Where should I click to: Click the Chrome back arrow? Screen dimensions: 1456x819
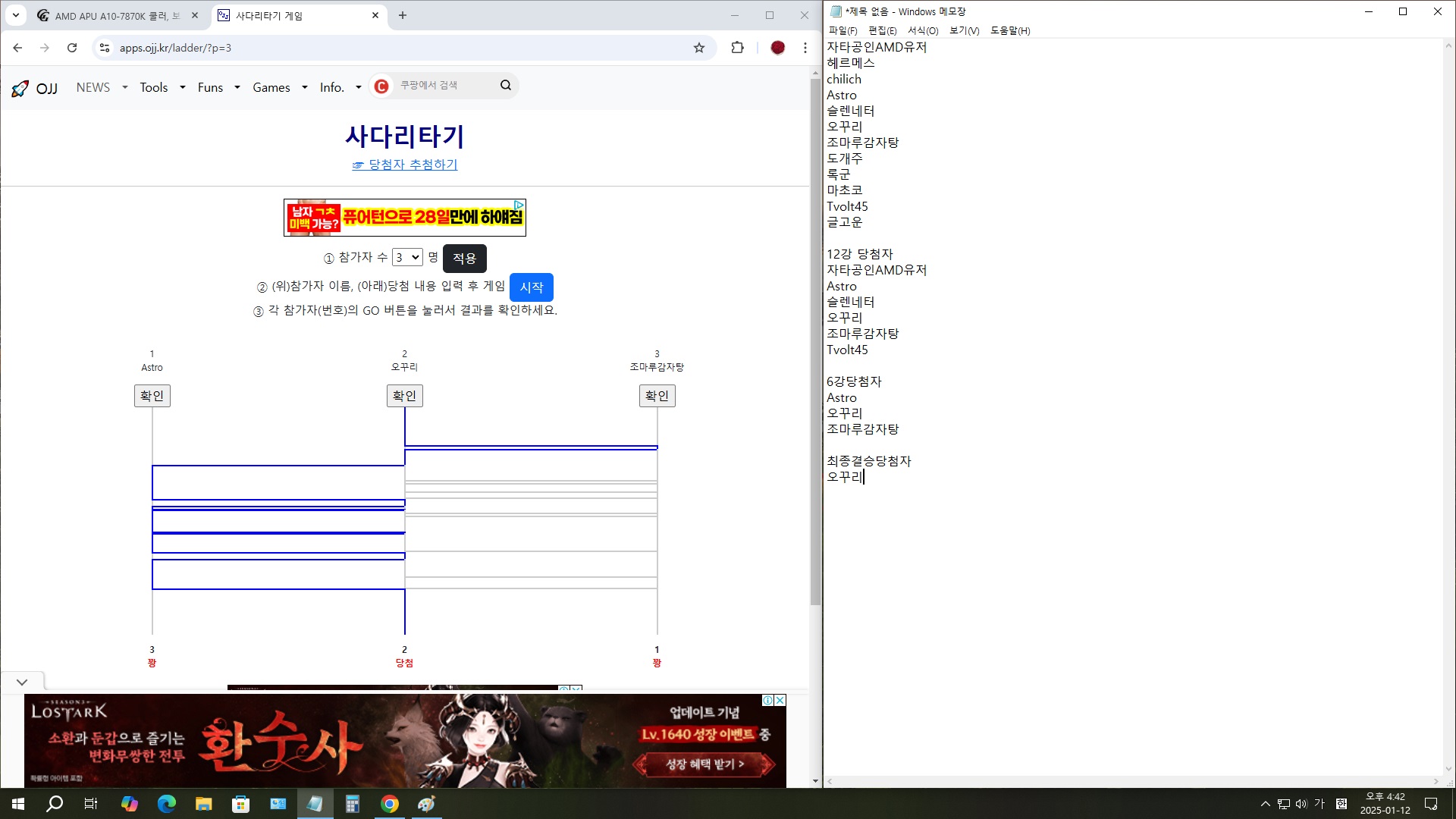(17, 48)
